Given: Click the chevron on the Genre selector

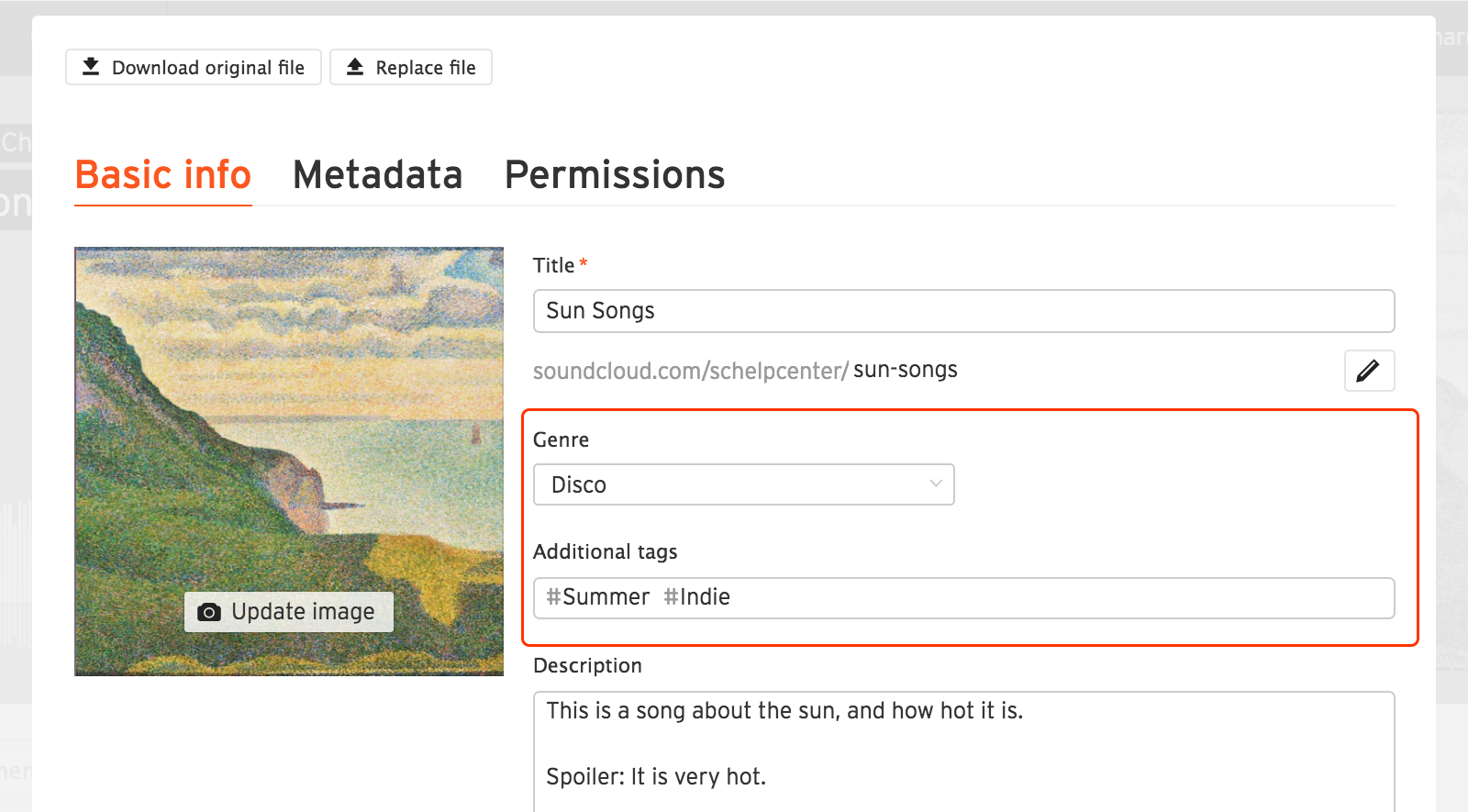Looking at the screenshot, I should pyautogui.click(x=934, y=484).
